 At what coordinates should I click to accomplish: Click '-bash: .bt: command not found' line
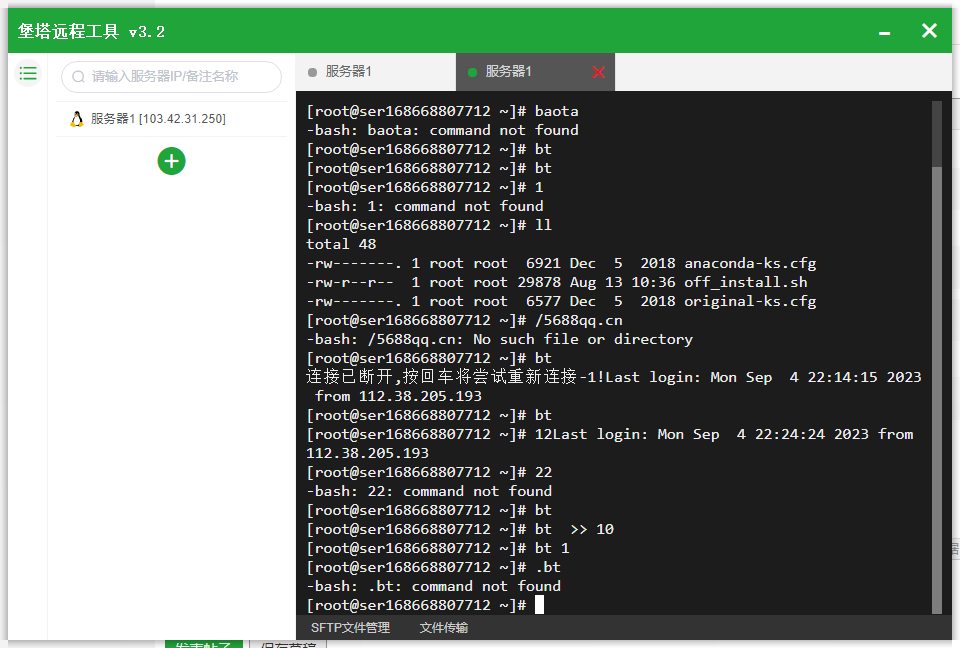(x=433, y=586)
